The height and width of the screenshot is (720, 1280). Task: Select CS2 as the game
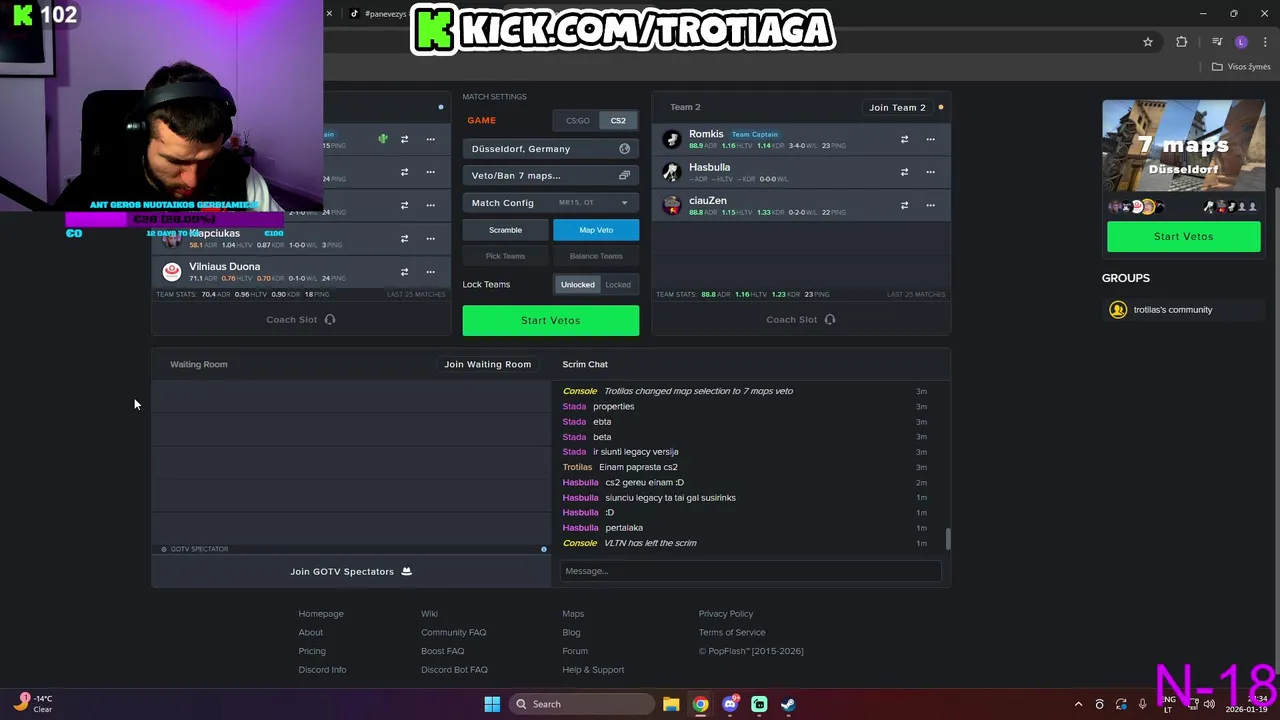point(618,121)
